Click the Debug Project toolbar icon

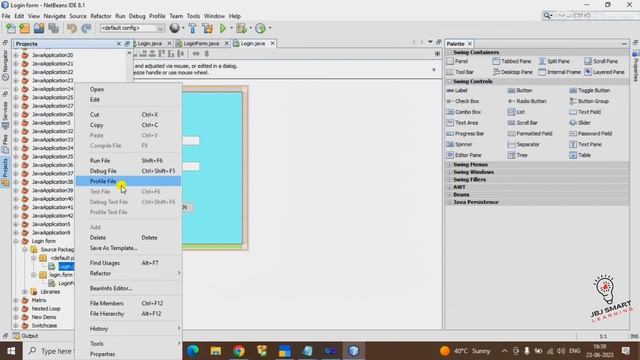coord(241,28)
